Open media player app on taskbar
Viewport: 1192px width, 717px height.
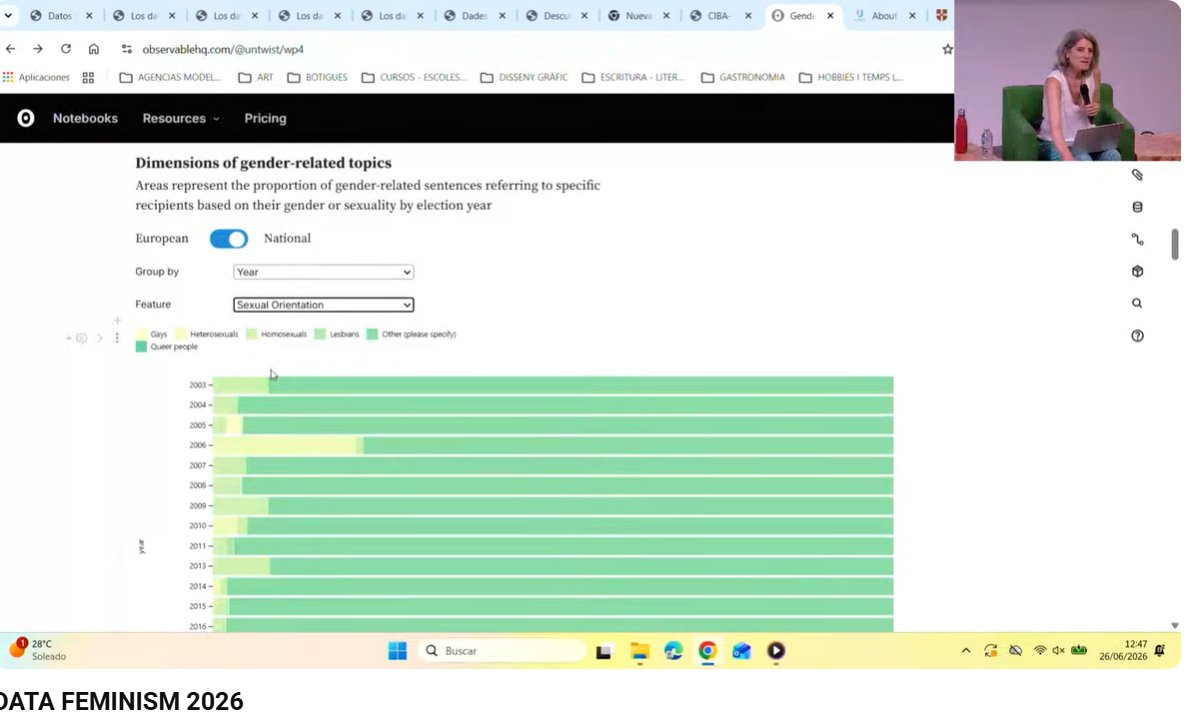pyautogui.click(x=776, y=651)
